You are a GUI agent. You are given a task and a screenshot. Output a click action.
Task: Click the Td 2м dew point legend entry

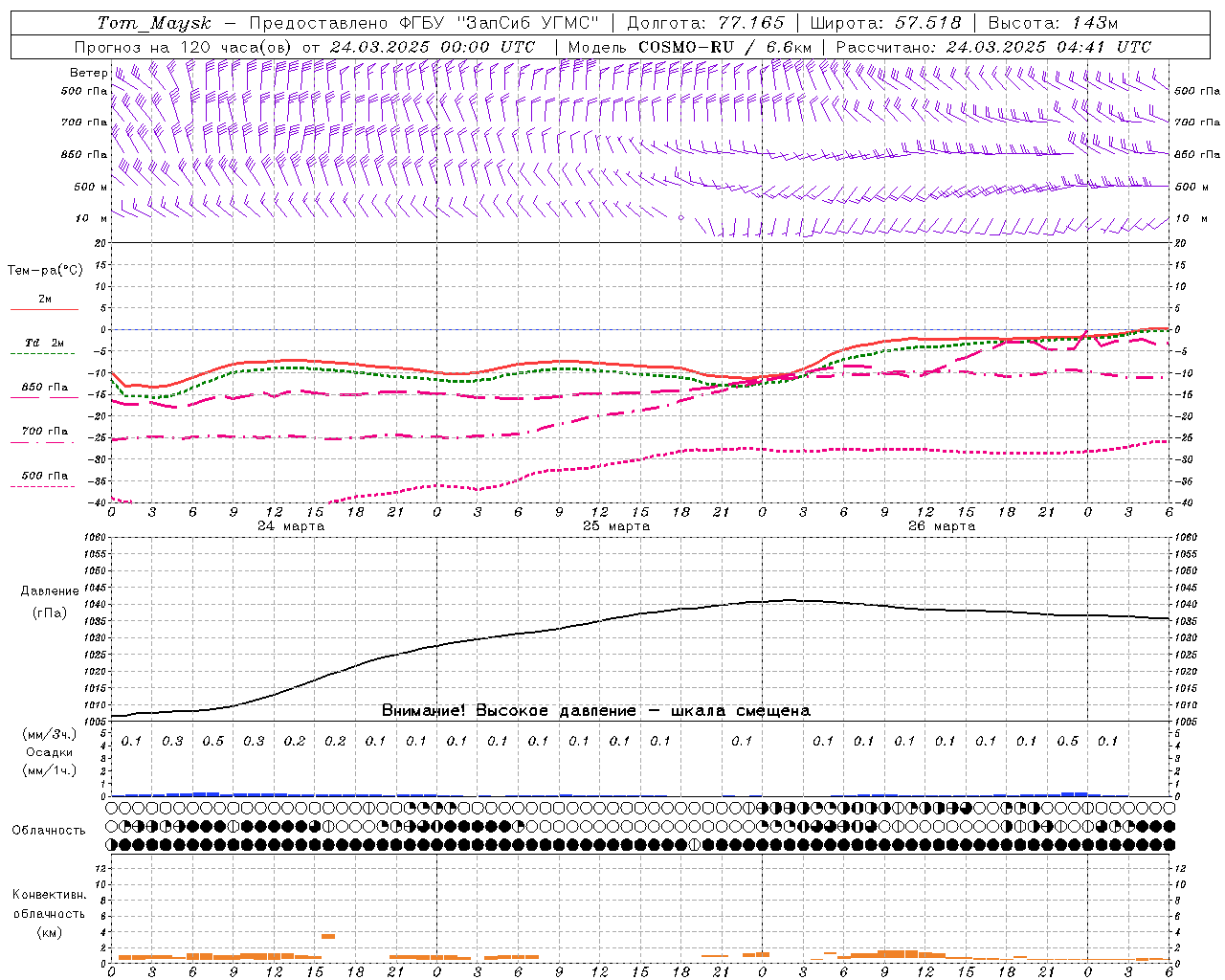tap(44, 343)
